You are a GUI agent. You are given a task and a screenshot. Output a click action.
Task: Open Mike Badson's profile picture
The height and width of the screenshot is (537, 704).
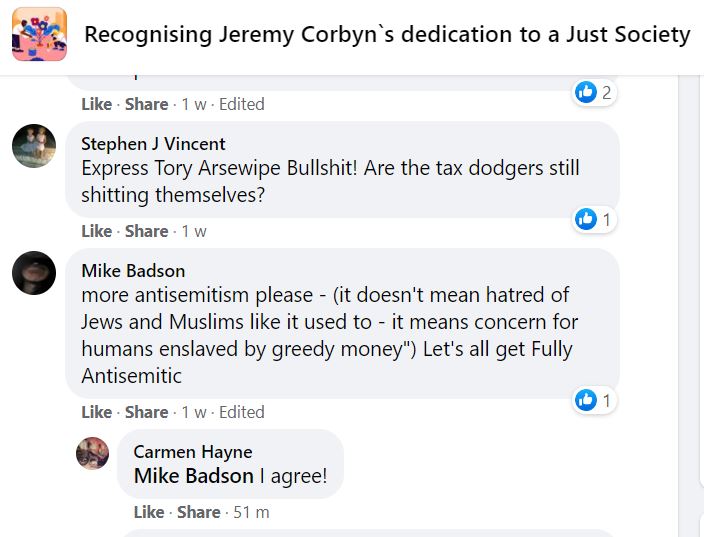pos(33,273)
